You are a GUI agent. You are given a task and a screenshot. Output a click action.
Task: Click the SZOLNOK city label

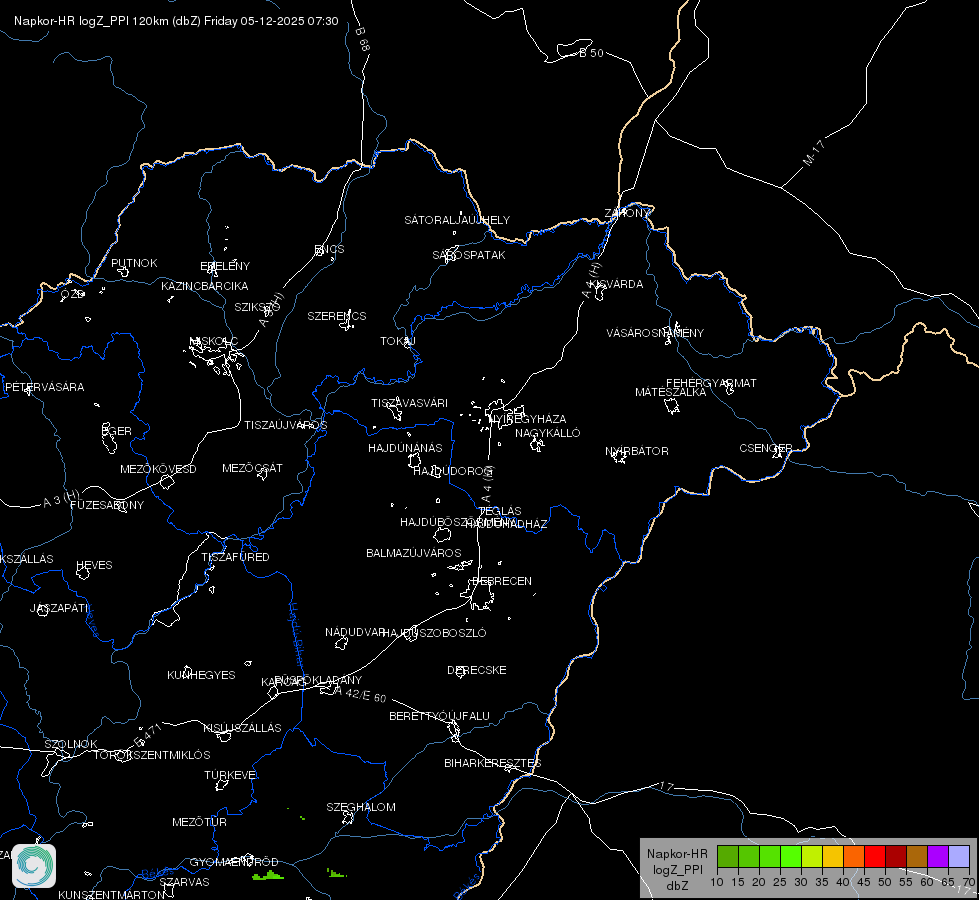pos(71,744)
